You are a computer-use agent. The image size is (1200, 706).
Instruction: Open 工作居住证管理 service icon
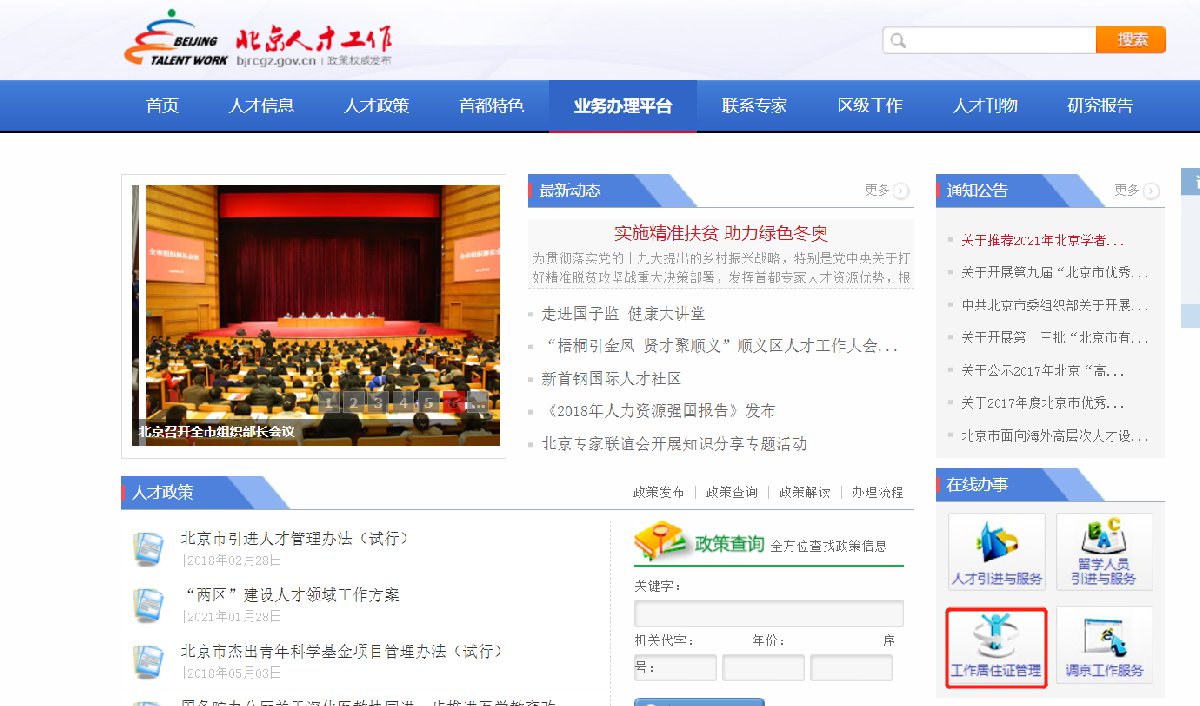pos(997,646)
